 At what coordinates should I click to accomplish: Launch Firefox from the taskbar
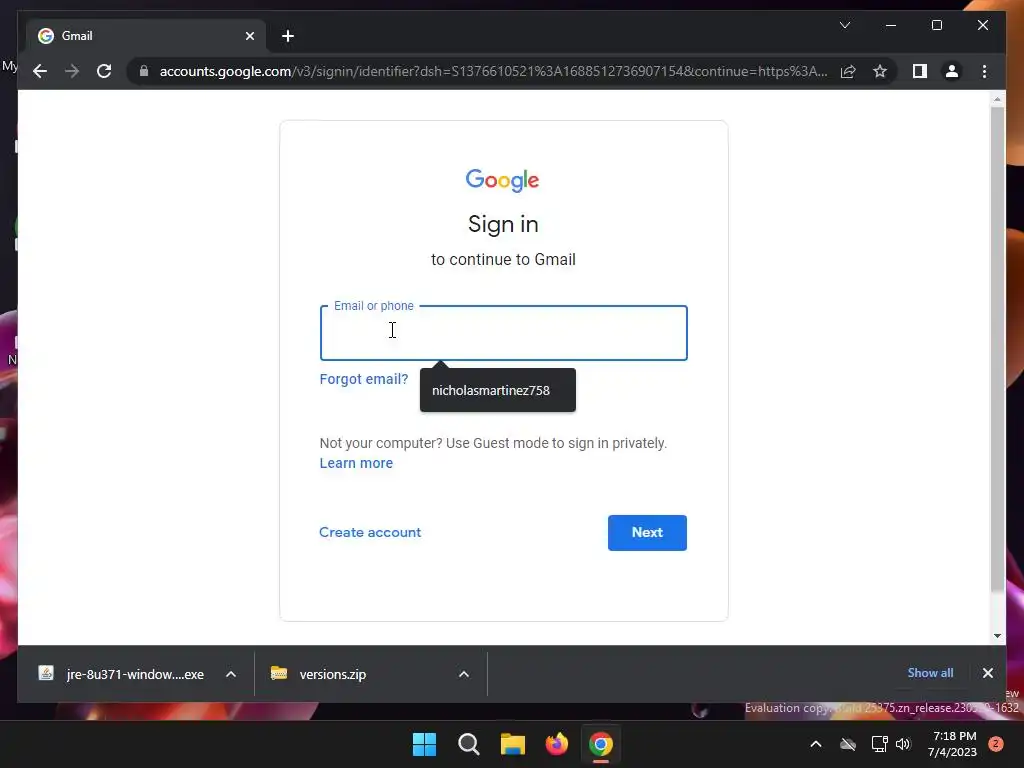point(557,744)
